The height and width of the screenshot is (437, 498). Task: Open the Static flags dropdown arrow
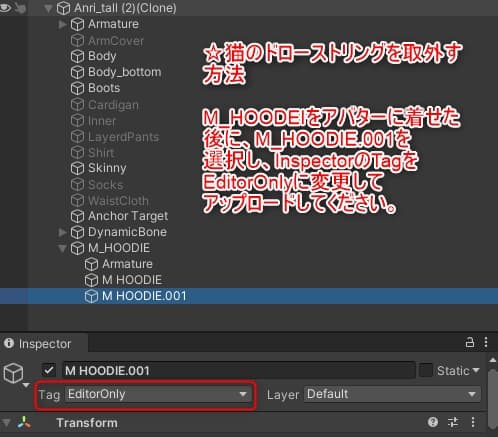tap(476, 370)
